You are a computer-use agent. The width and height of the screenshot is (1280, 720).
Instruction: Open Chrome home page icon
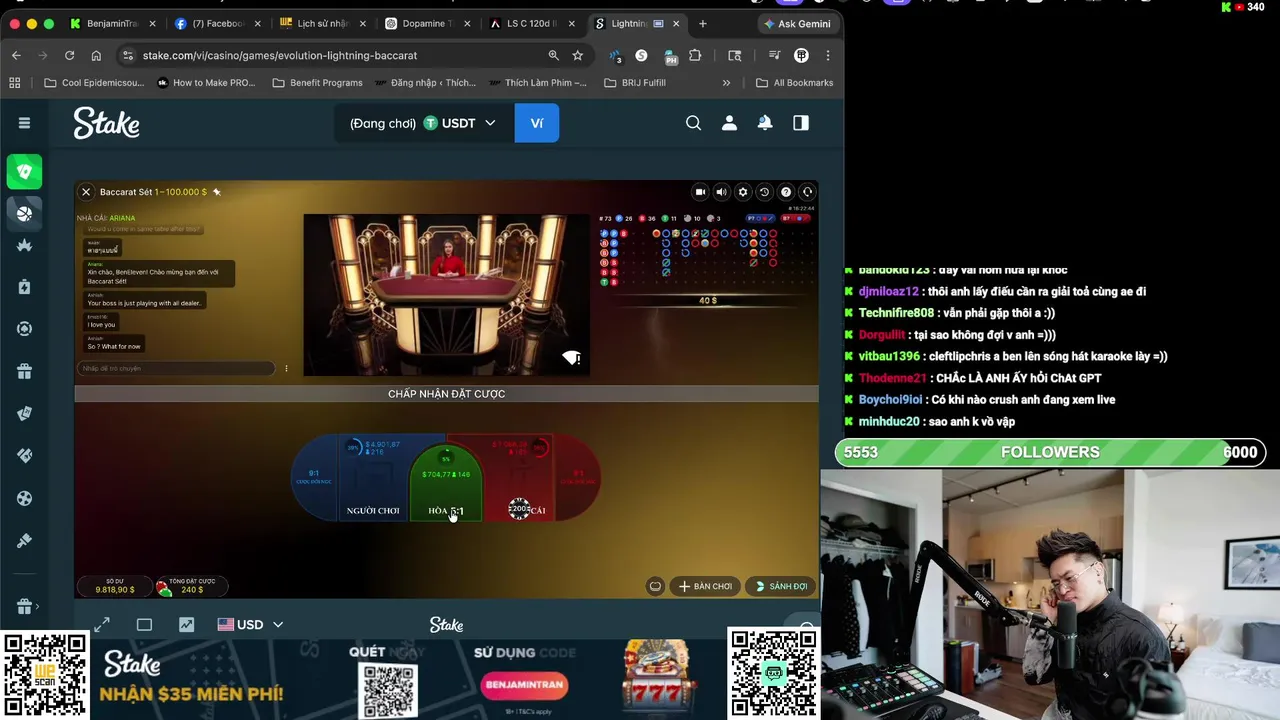tap(96, 55)
